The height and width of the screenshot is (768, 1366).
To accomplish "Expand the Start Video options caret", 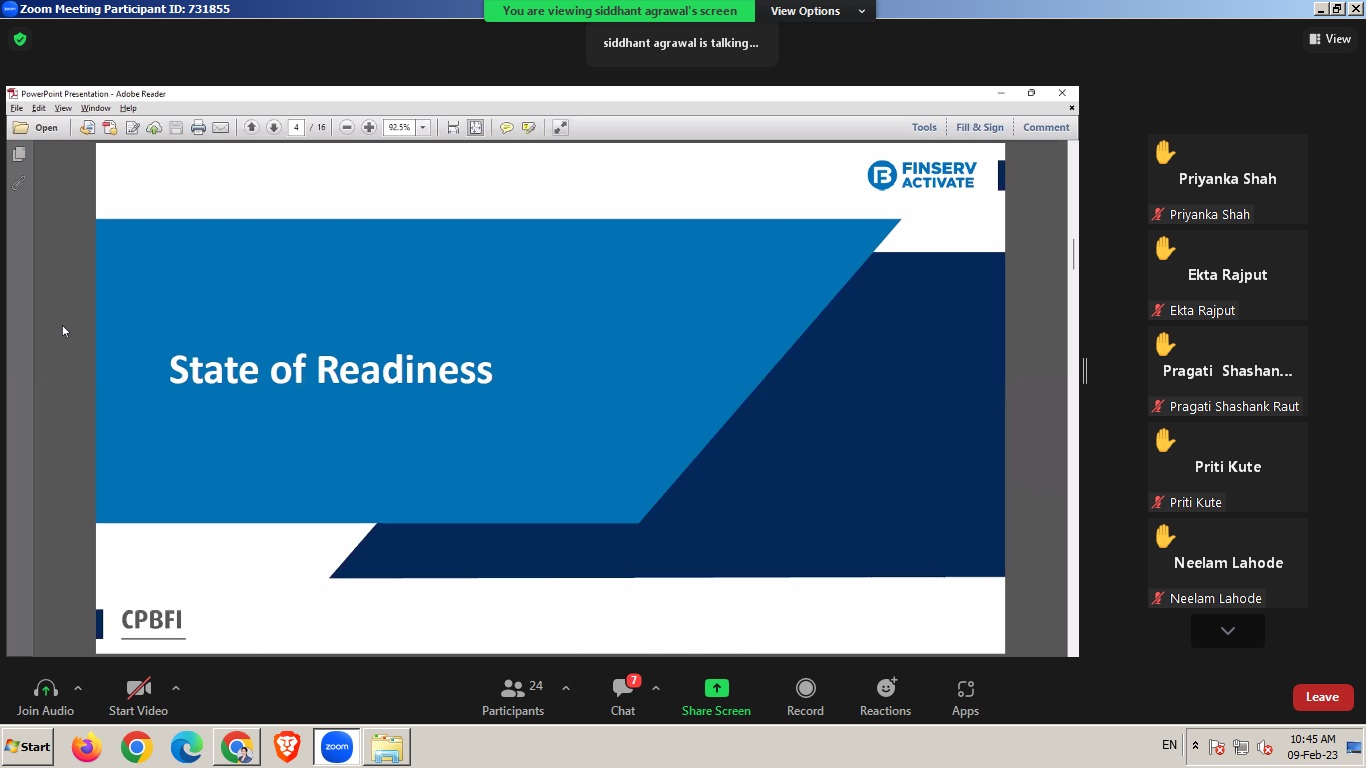I will point(176,688).
